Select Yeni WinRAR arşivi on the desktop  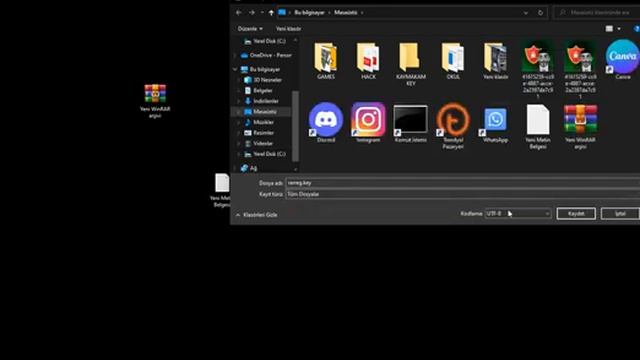[155, 101]
